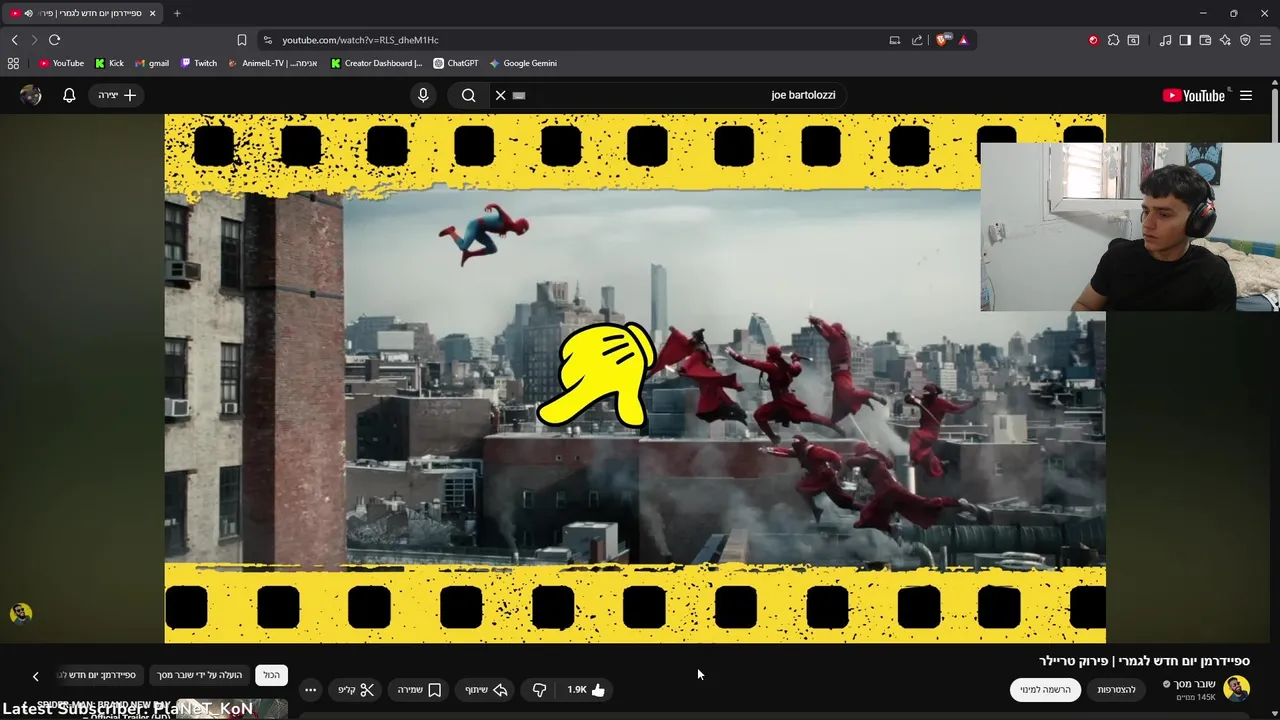
Task: Open YouTube notifications bell
Action: [x=69, y=95]
